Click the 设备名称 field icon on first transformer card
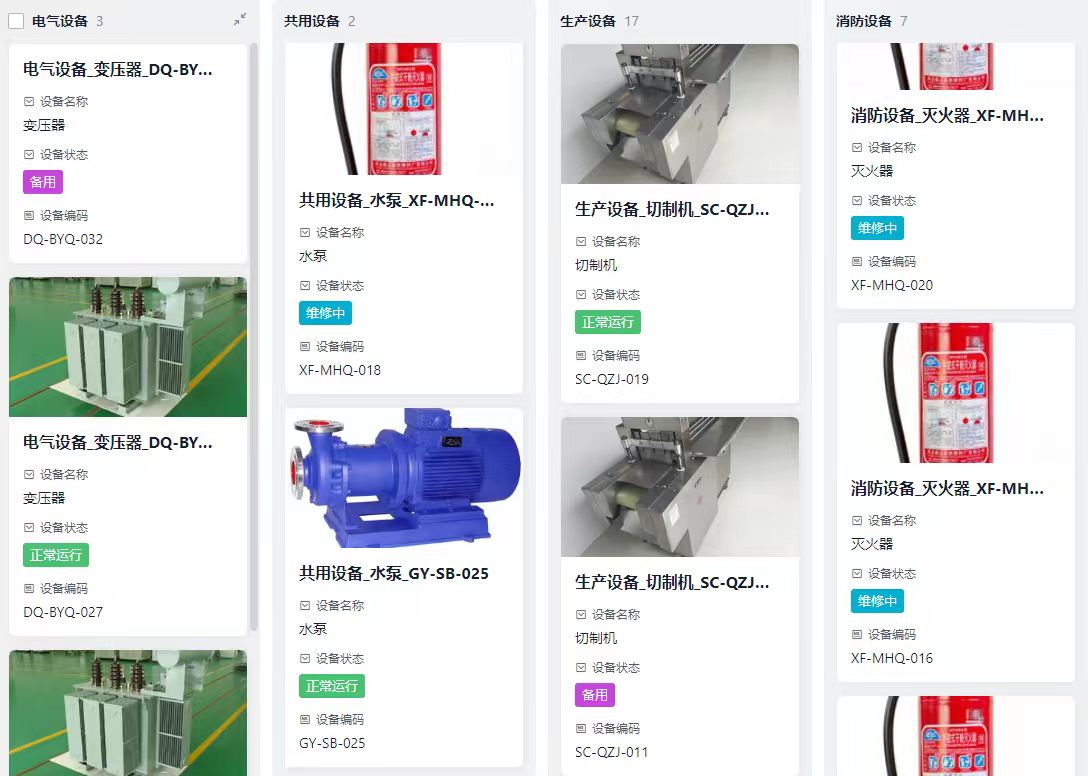 (x=29, y=101)
